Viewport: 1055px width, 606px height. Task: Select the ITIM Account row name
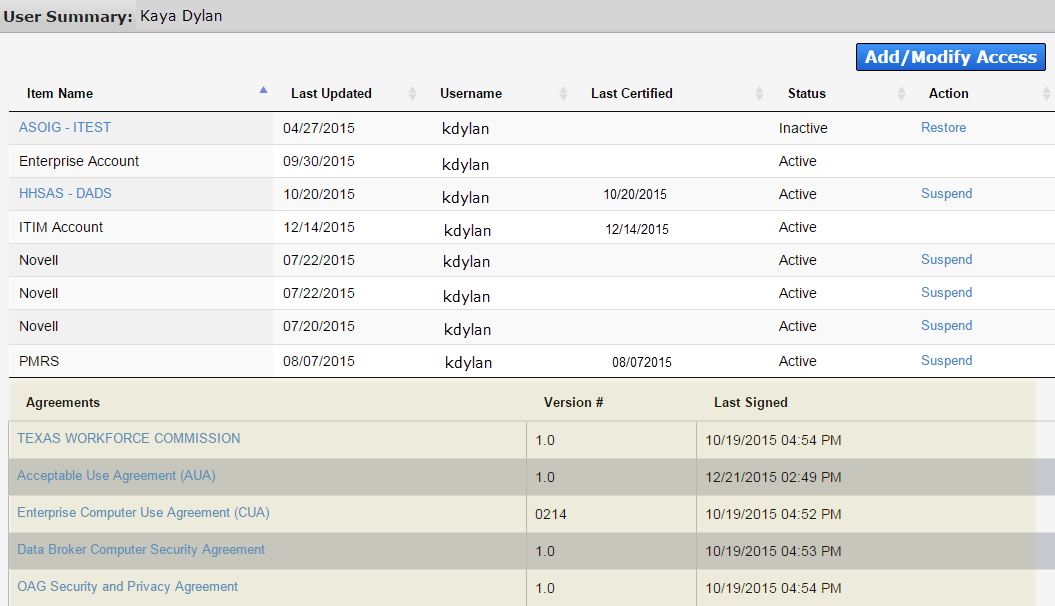click(x=61, y=227)
